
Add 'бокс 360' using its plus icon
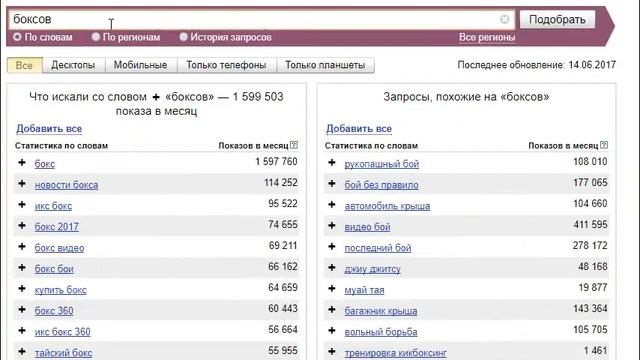[x=22, y=310]
